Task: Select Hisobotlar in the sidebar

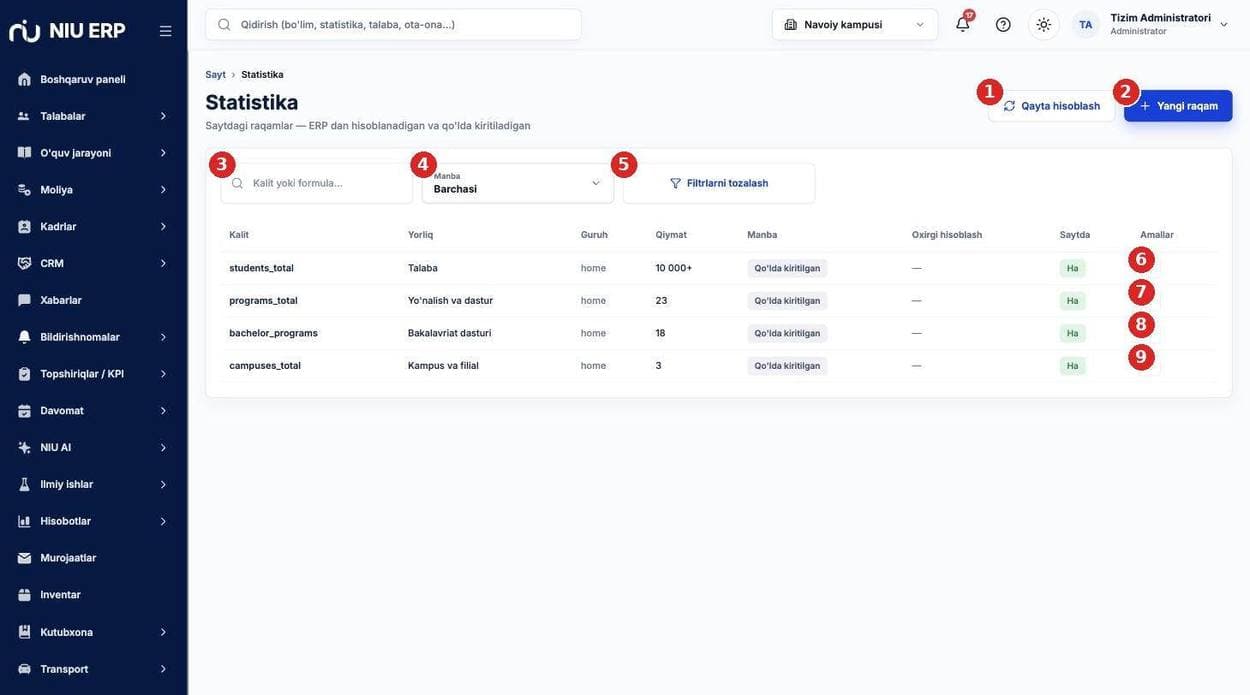Action: point(94,521)
